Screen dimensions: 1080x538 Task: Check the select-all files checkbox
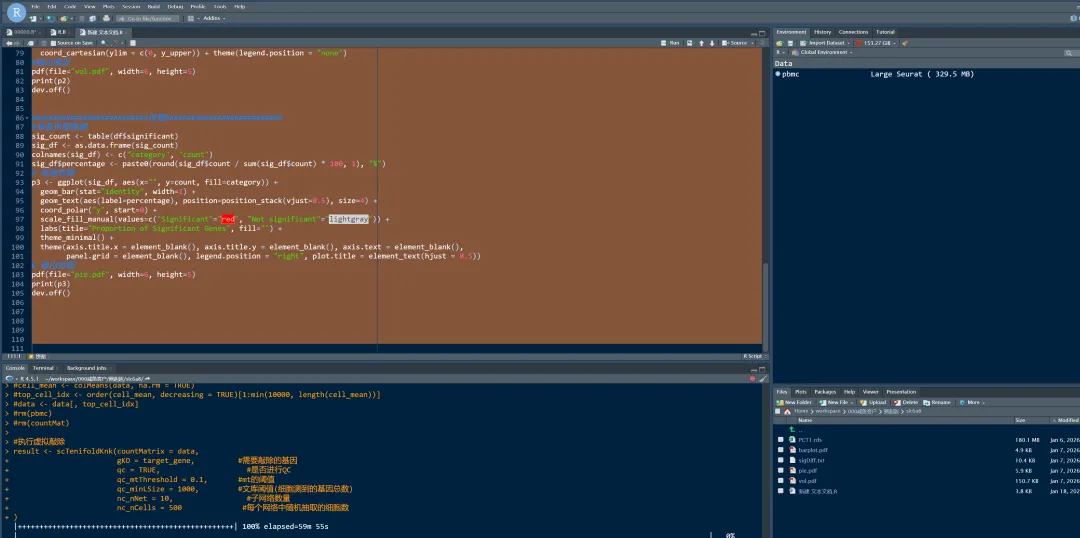click(778, 411)
